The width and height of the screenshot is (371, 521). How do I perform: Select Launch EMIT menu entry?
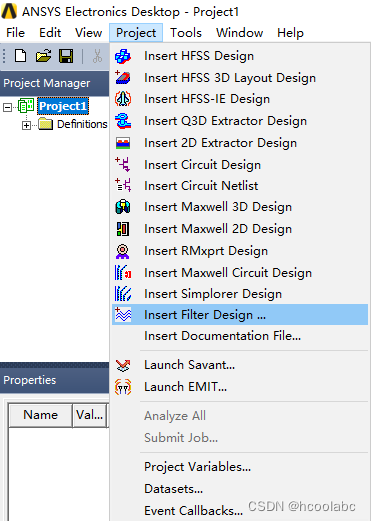click(240, 387)
